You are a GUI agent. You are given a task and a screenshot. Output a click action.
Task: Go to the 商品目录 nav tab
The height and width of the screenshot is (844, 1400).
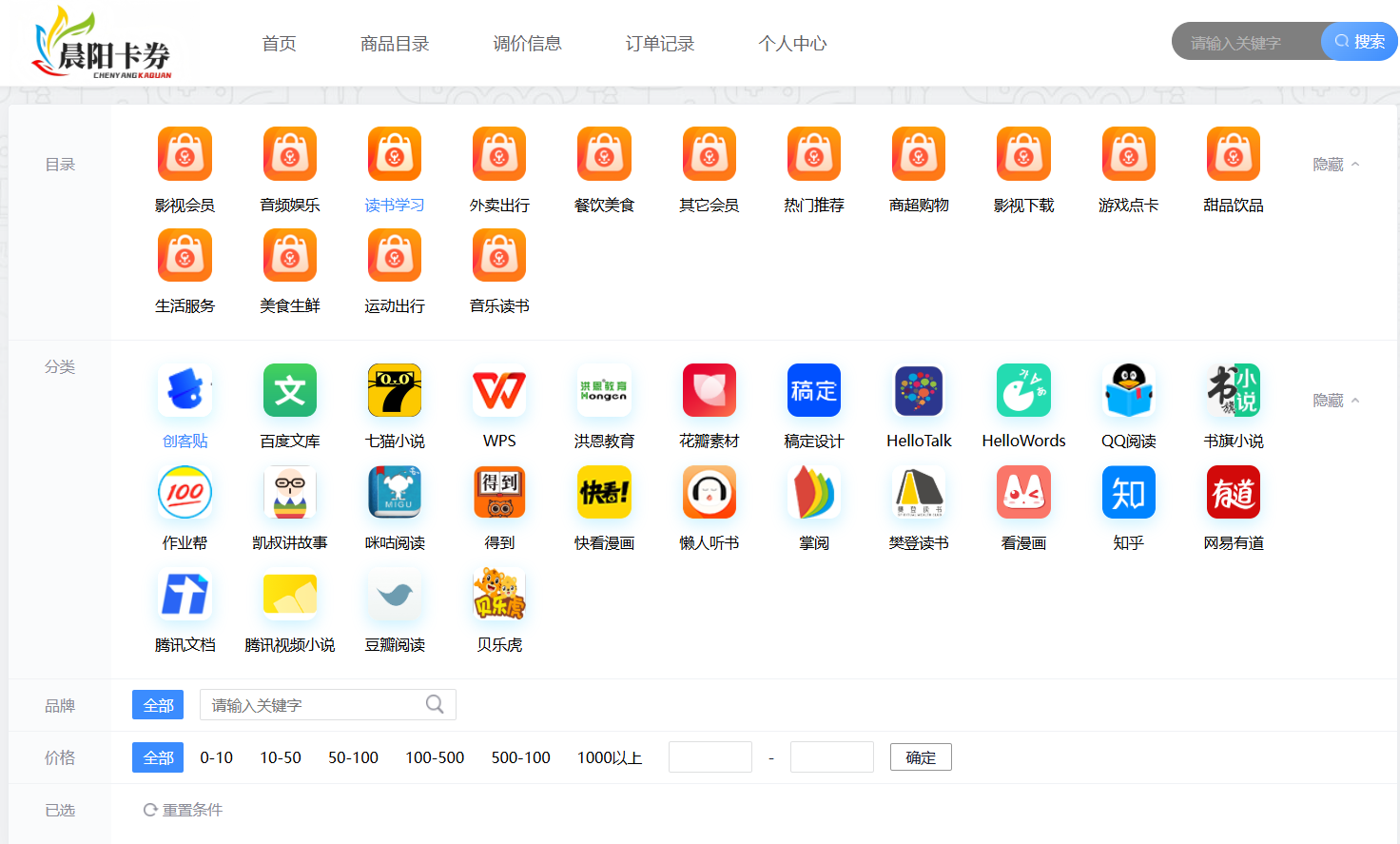click(395, 44)
